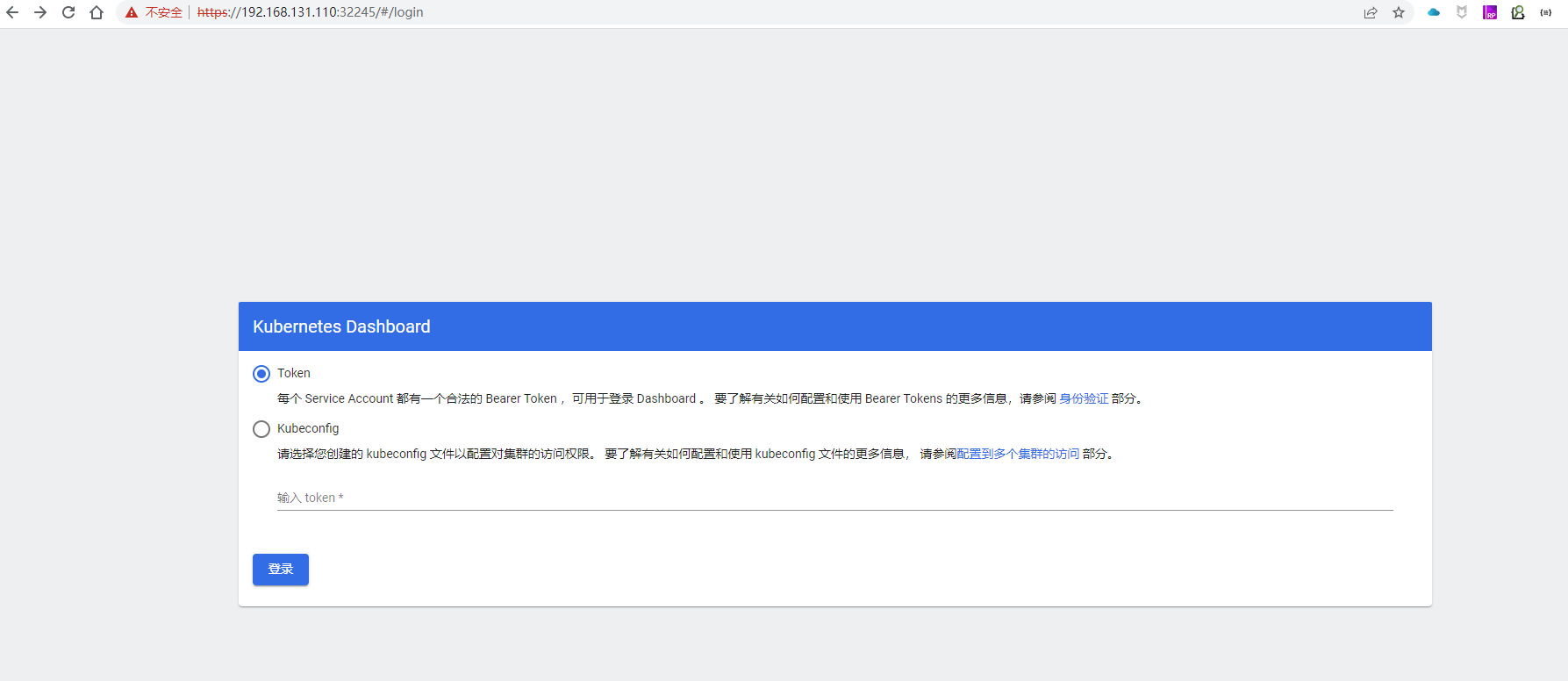Click the 不安全 security label
Viewport: 1568px width, 681px height.
pyautogui.click(x=164, y=12)
